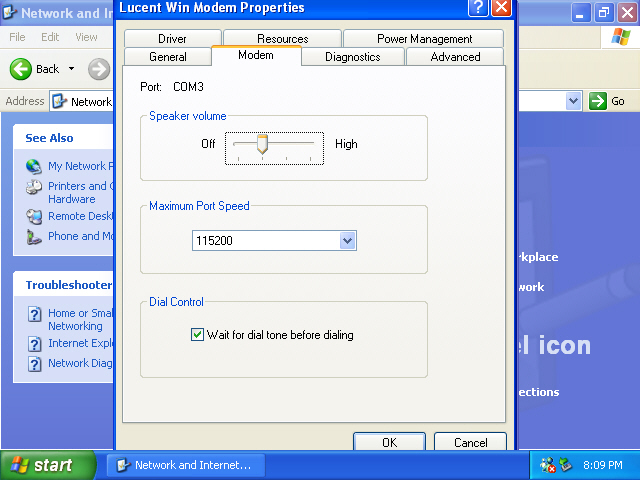Click the Home or Small Networking help icon
Viewport: 640px width, 480px height.
click(35, 314)
